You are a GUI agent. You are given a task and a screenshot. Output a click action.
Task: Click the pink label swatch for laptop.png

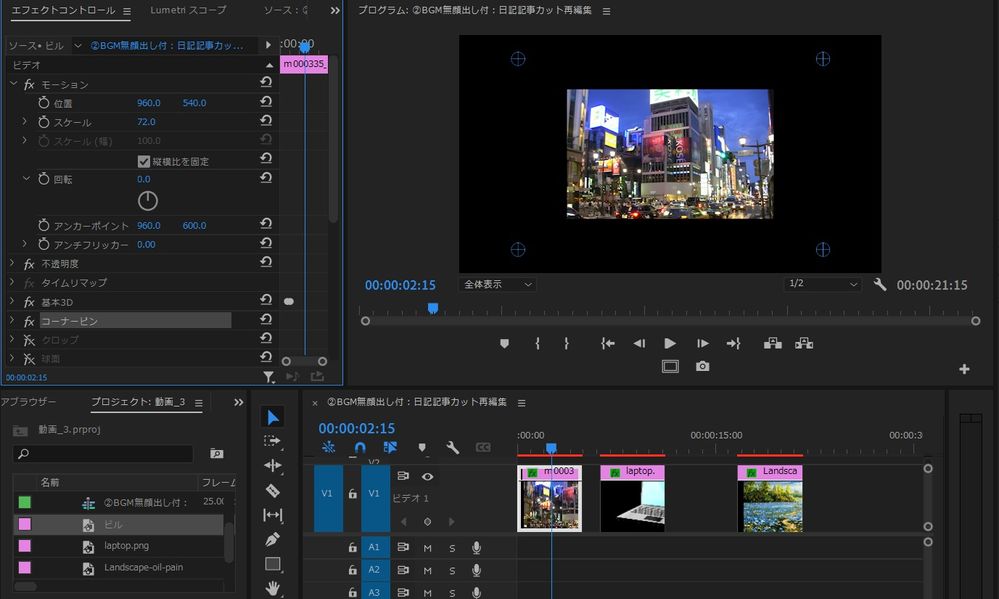[x=25, y=546]
